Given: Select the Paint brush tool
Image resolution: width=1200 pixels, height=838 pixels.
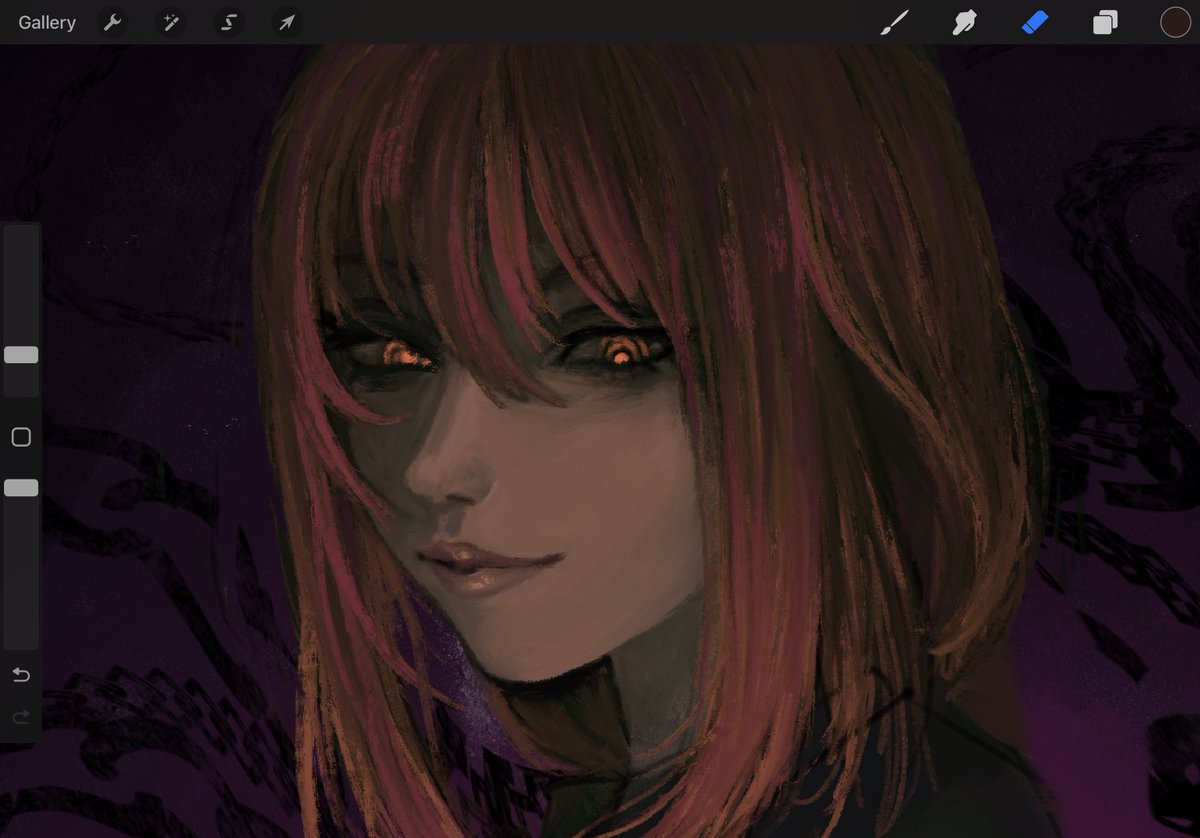Looking at the screenshot, I should (x=894, y=22).
